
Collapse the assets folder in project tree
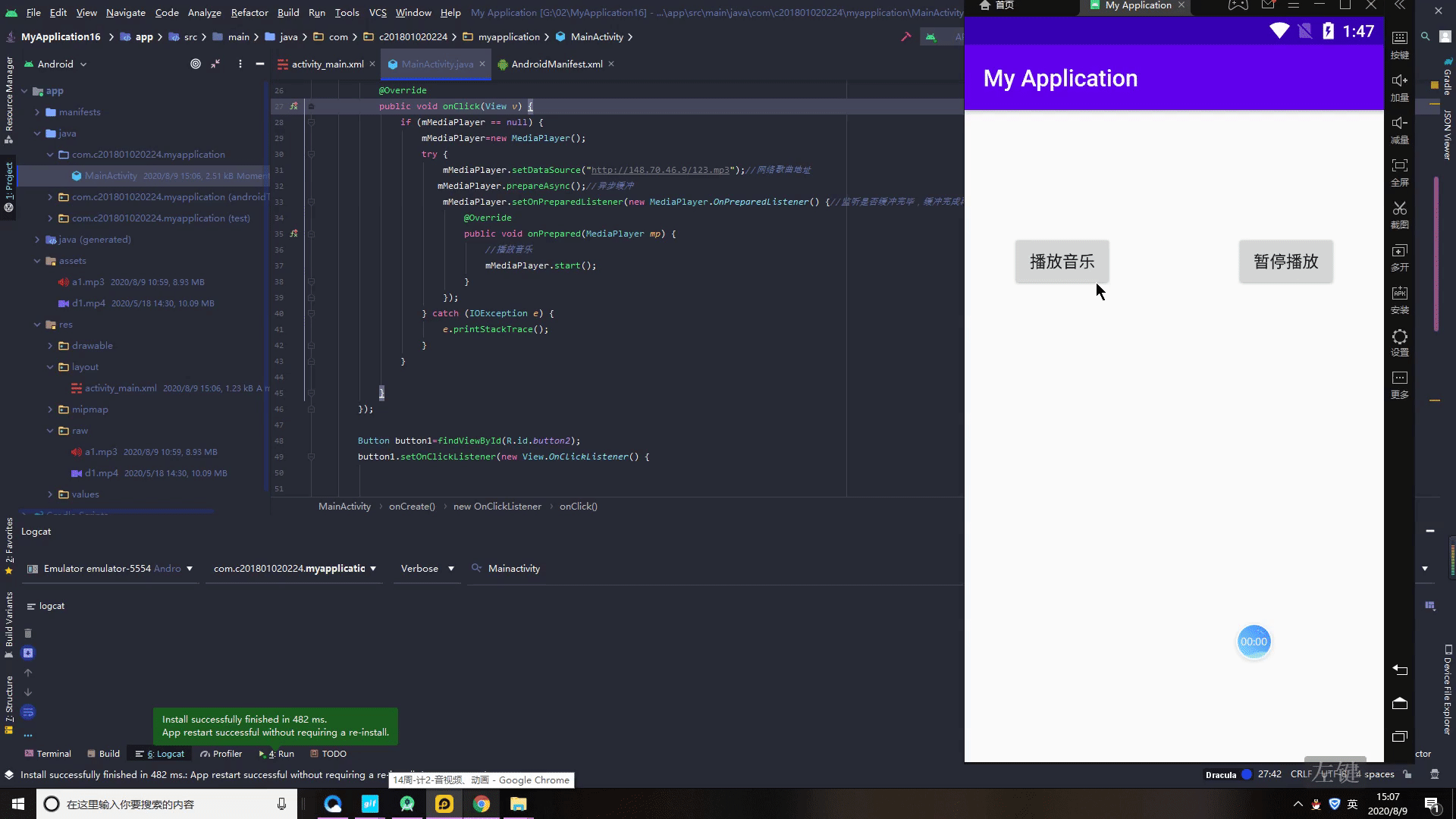coord(37,261)
